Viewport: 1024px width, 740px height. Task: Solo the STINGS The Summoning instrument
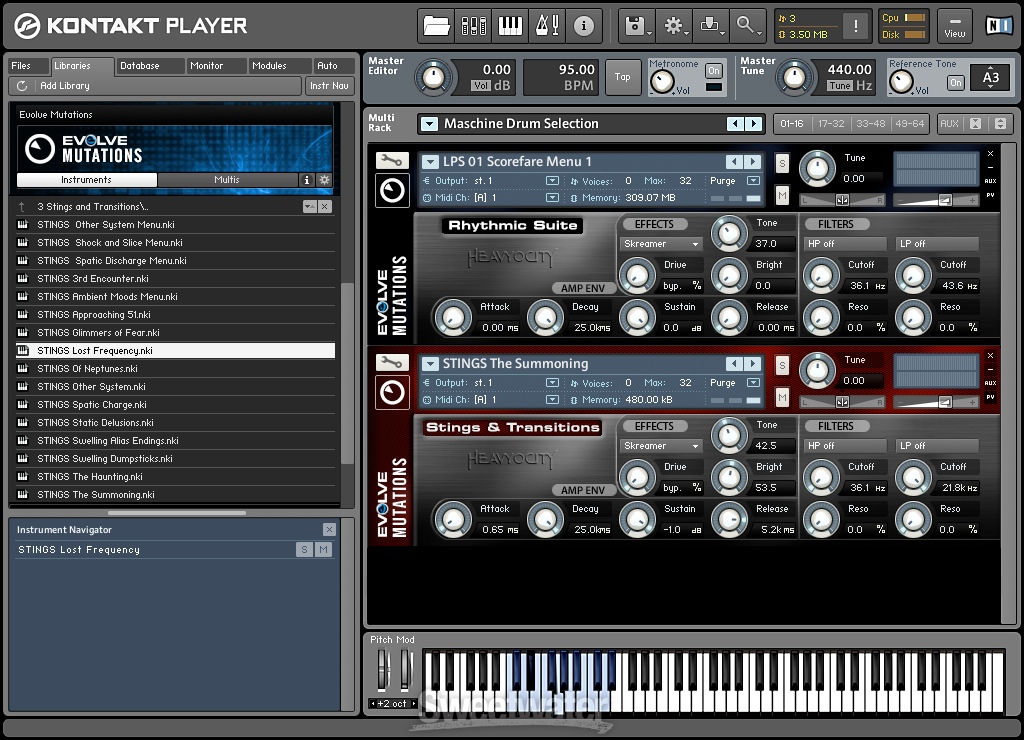(x=782, y=366)
